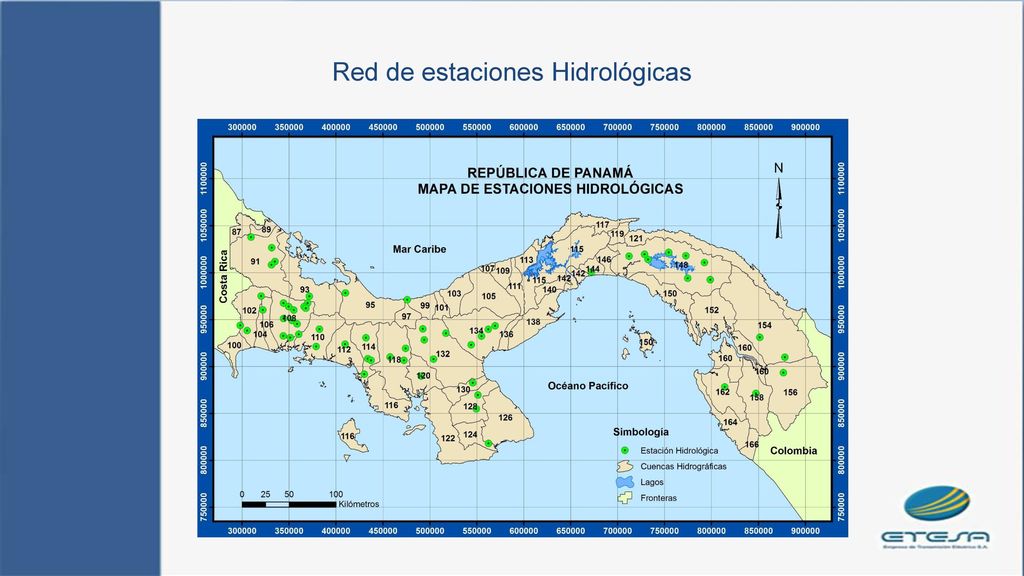This screenshot has width=1024, height=576.
Task: Click the 'Lagos' legend text
Action: [652, 482]
